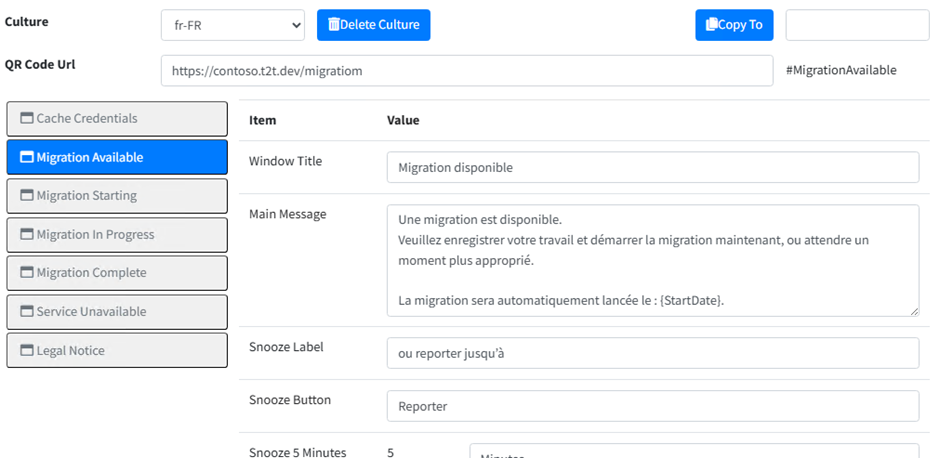Viewport: 940px width, 458px height.
Task: Click the window icon beside Service Unavailable
Action: [27, 312]
